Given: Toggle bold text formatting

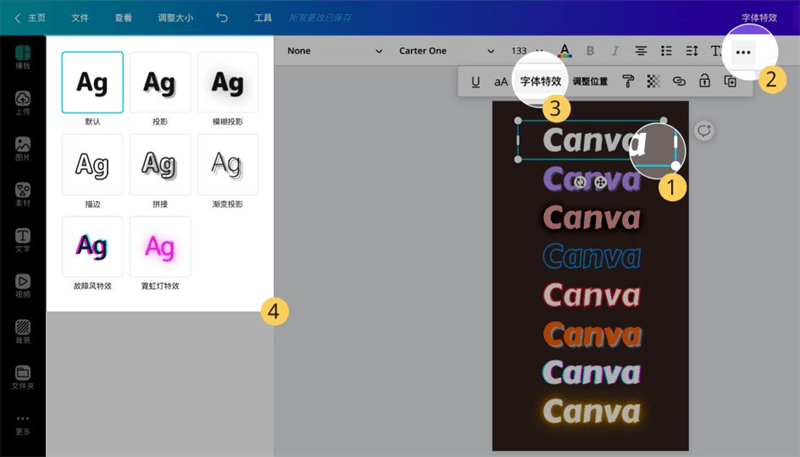Looking at the screenshot, I should point(590,51).
